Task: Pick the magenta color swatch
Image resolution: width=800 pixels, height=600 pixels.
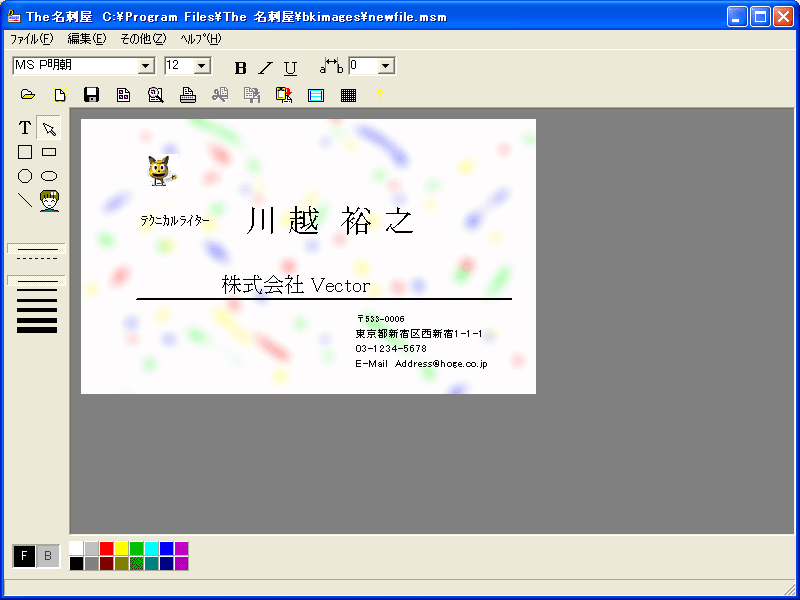Action: pyautogui.click(x=182, y=548)
